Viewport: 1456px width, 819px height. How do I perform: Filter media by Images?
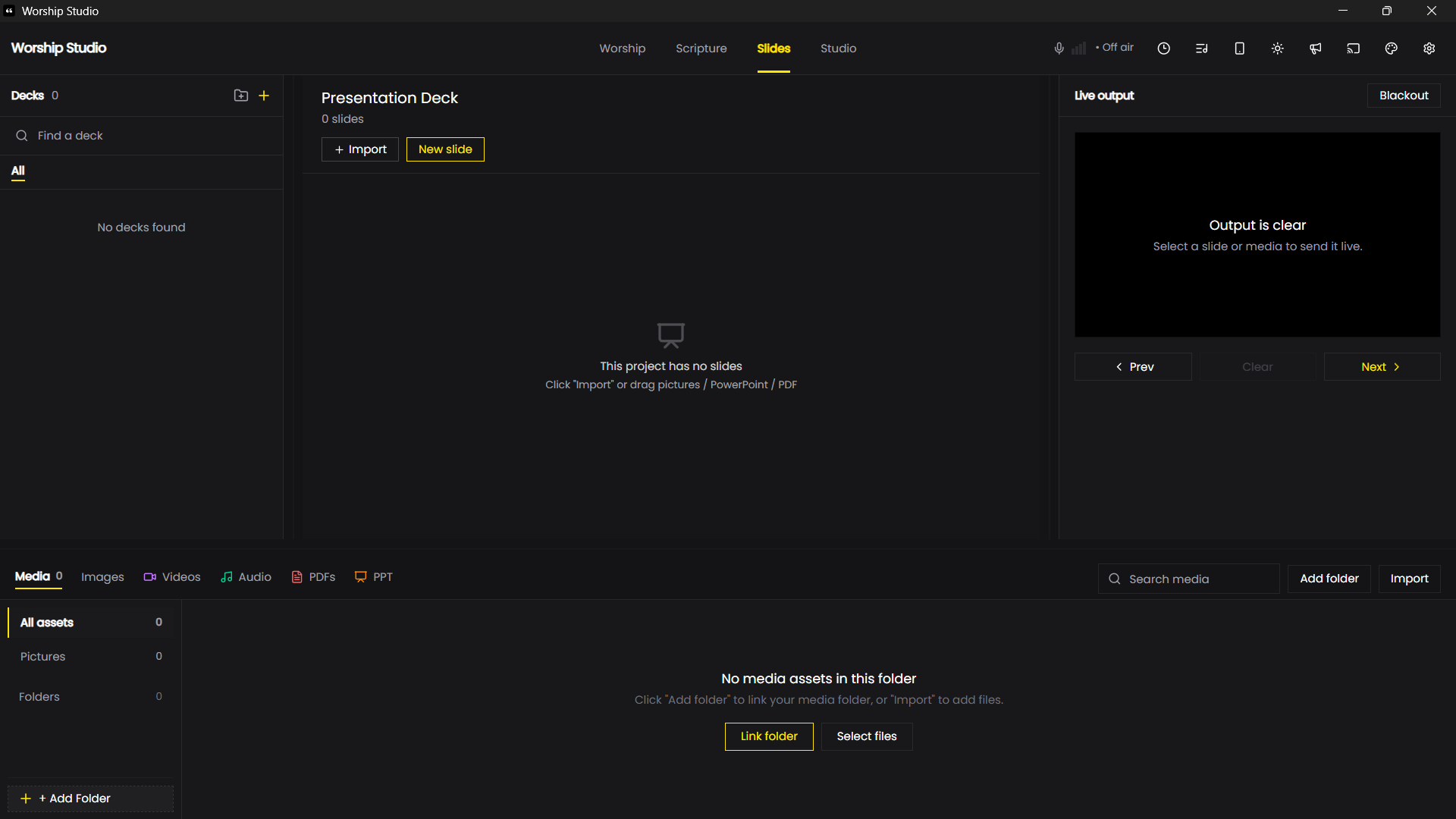102,577
